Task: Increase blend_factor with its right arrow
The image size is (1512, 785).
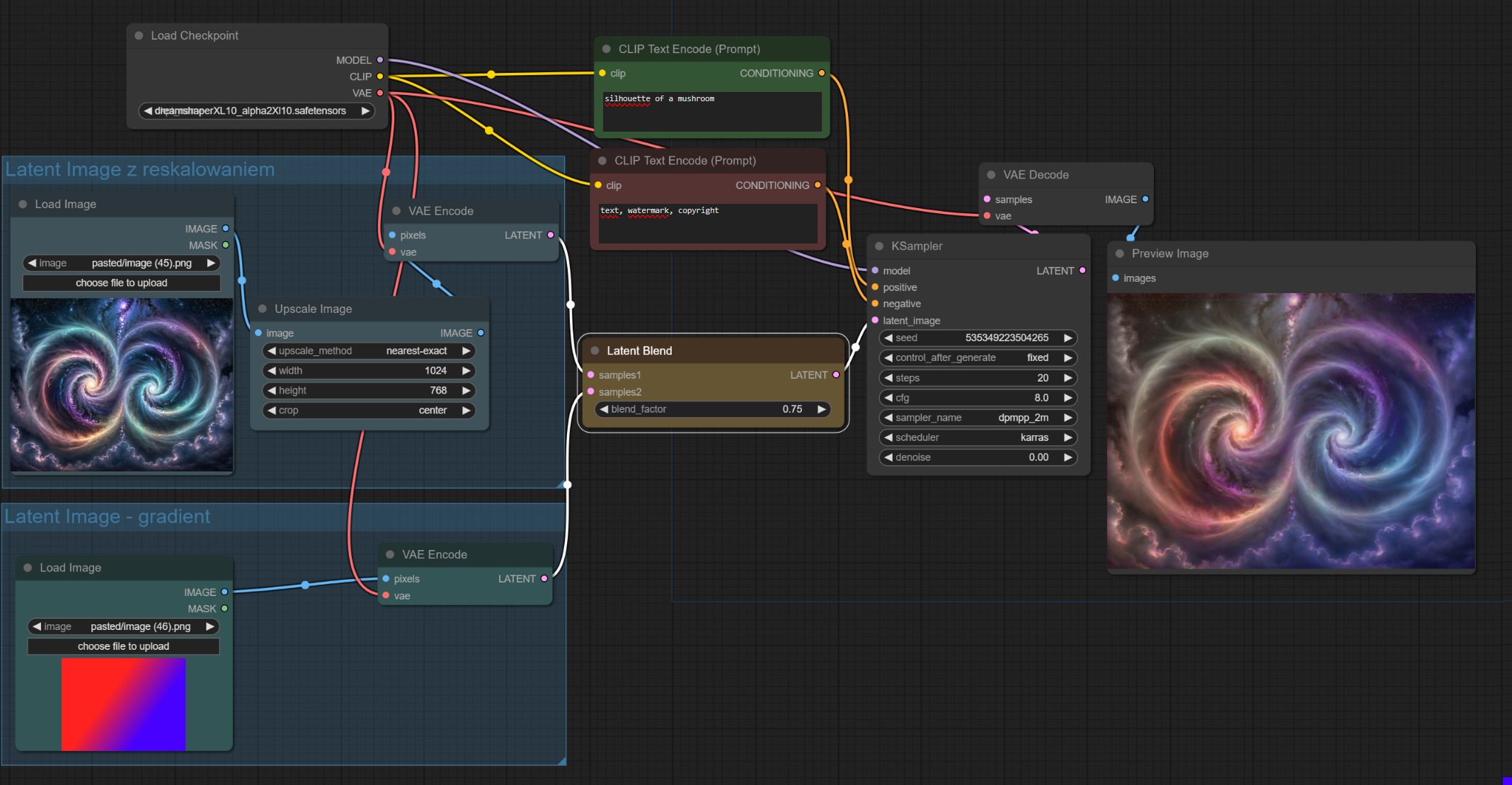Action: 822,409
